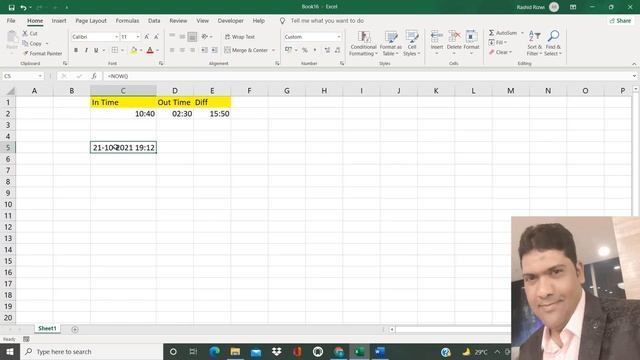This screenshot has height=360, width=640.
Task: Open the Windows Start menu
Action: point(10,351)
